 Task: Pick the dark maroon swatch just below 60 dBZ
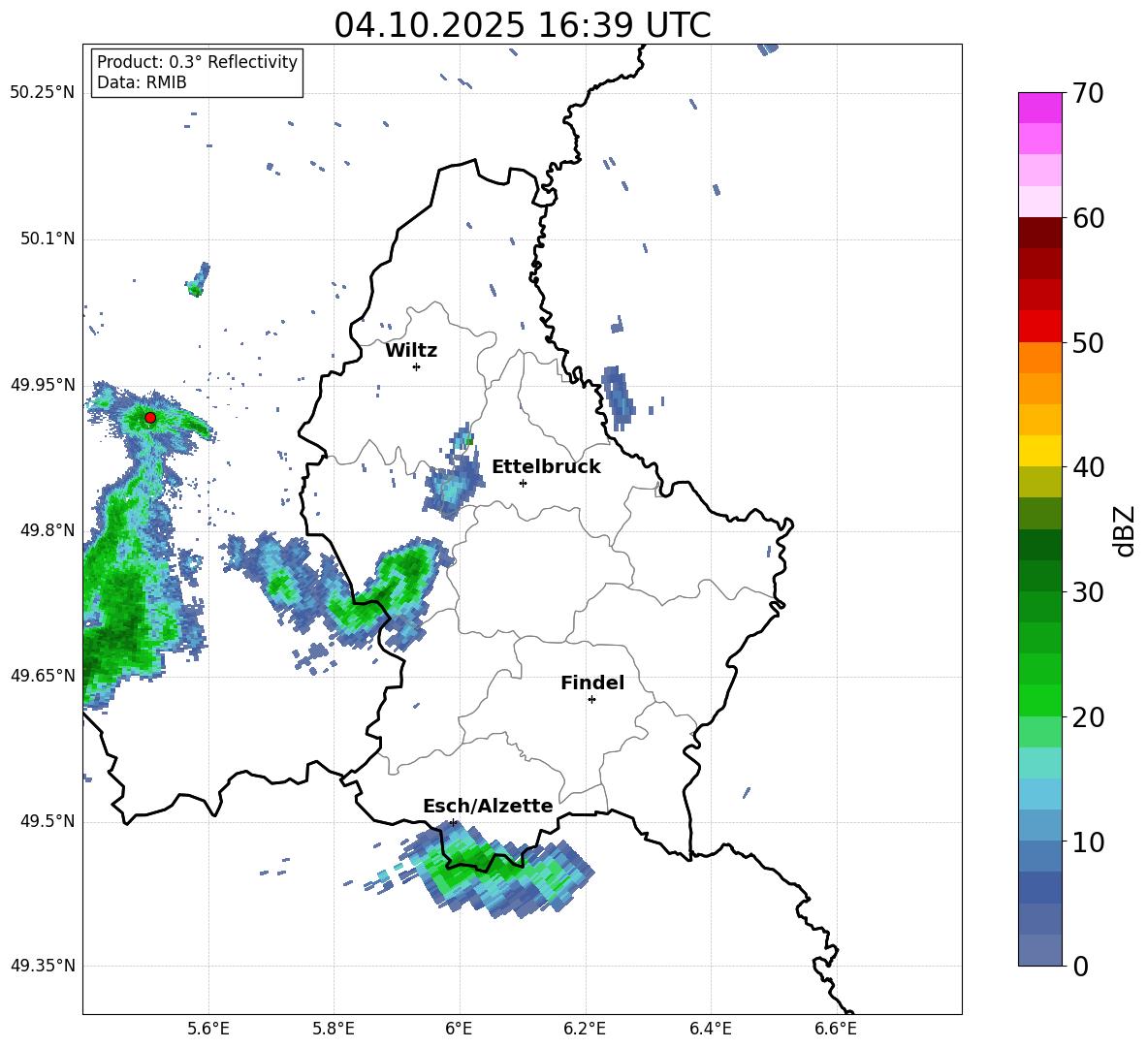[x=1039, y=233]
